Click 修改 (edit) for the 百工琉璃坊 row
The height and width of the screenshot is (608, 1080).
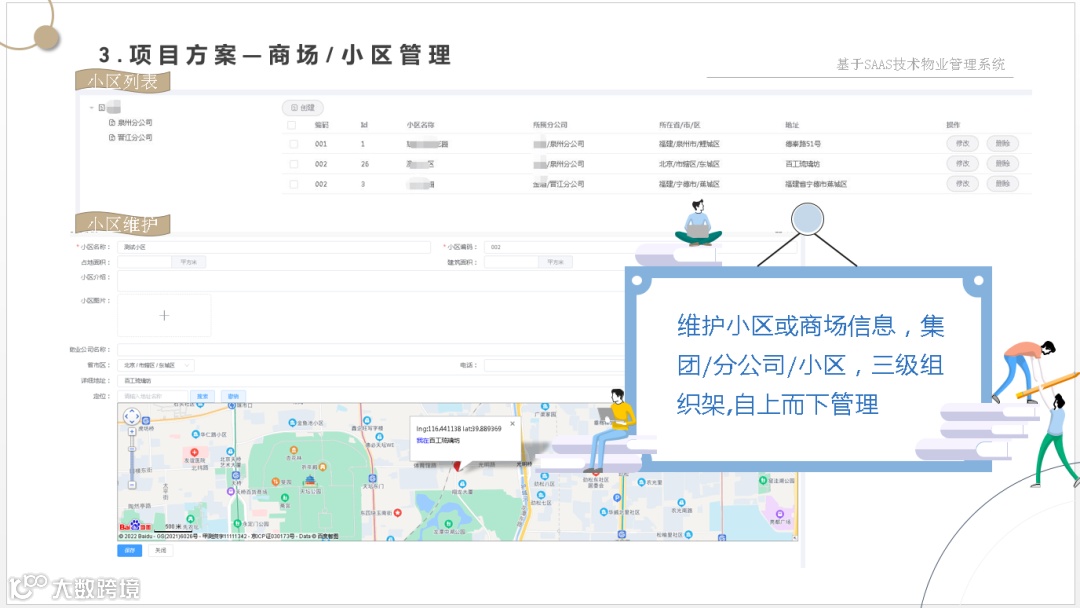[962, 163]
